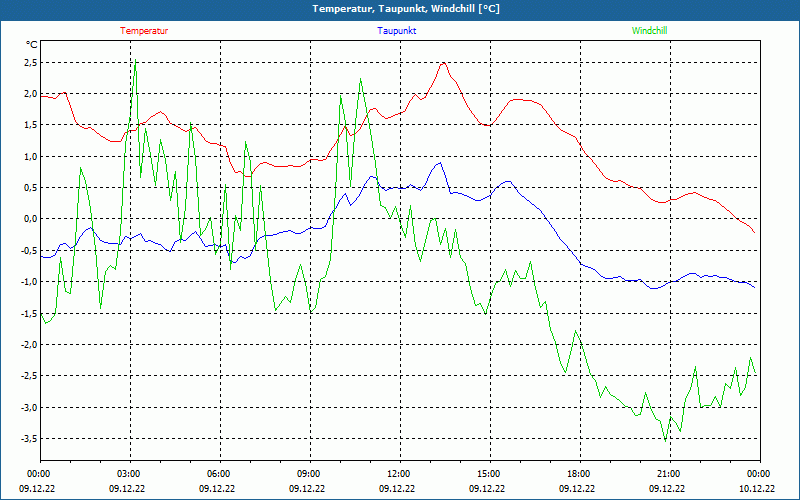
Task: Click the red Temperatur legend label
Action: tap(144, 31)
